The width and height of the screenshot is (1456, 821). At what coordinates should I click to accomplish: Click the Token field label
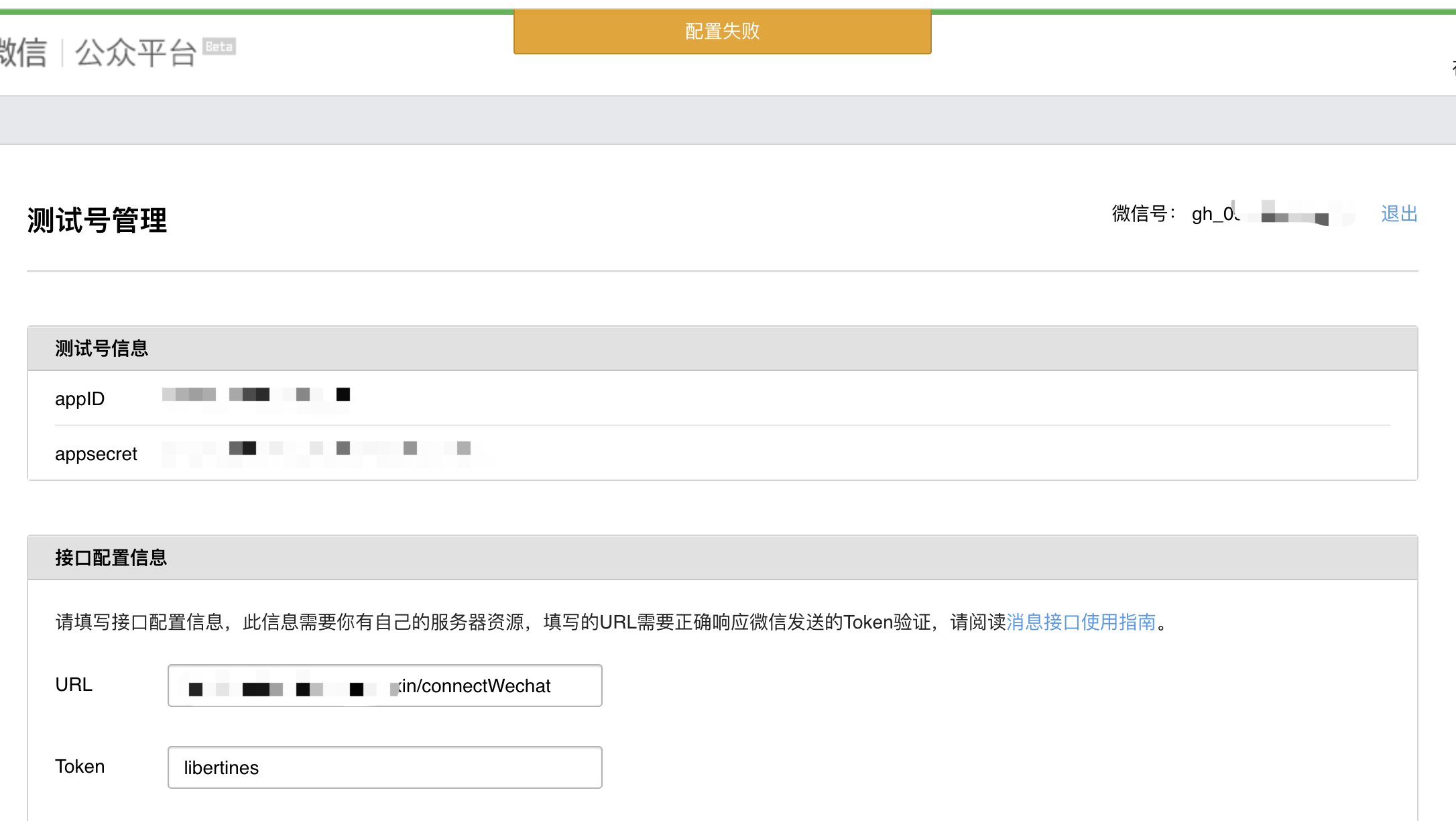pyautogui.click(x=79, y=767)
